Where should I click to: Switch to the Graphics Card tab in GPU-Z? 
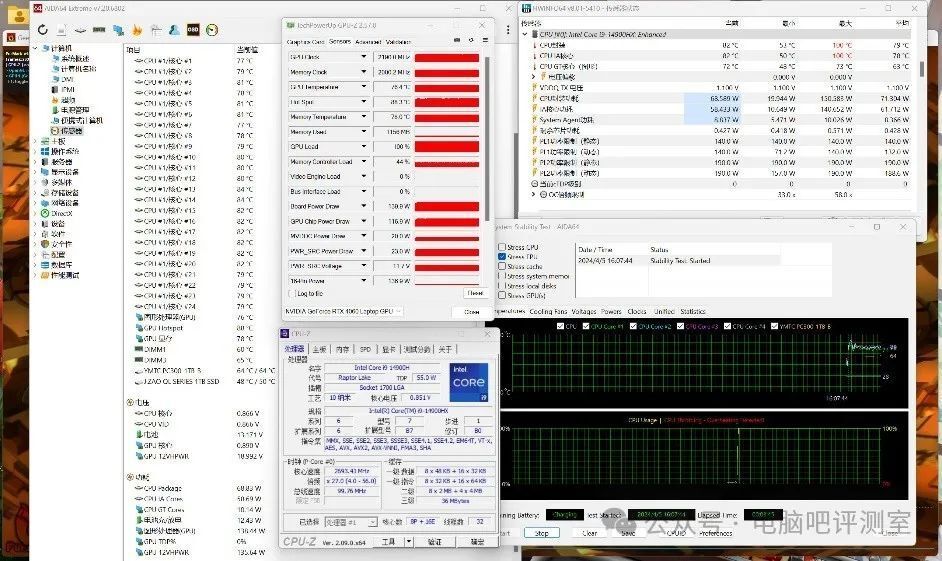pyautogui.click(x=305, y=42)
